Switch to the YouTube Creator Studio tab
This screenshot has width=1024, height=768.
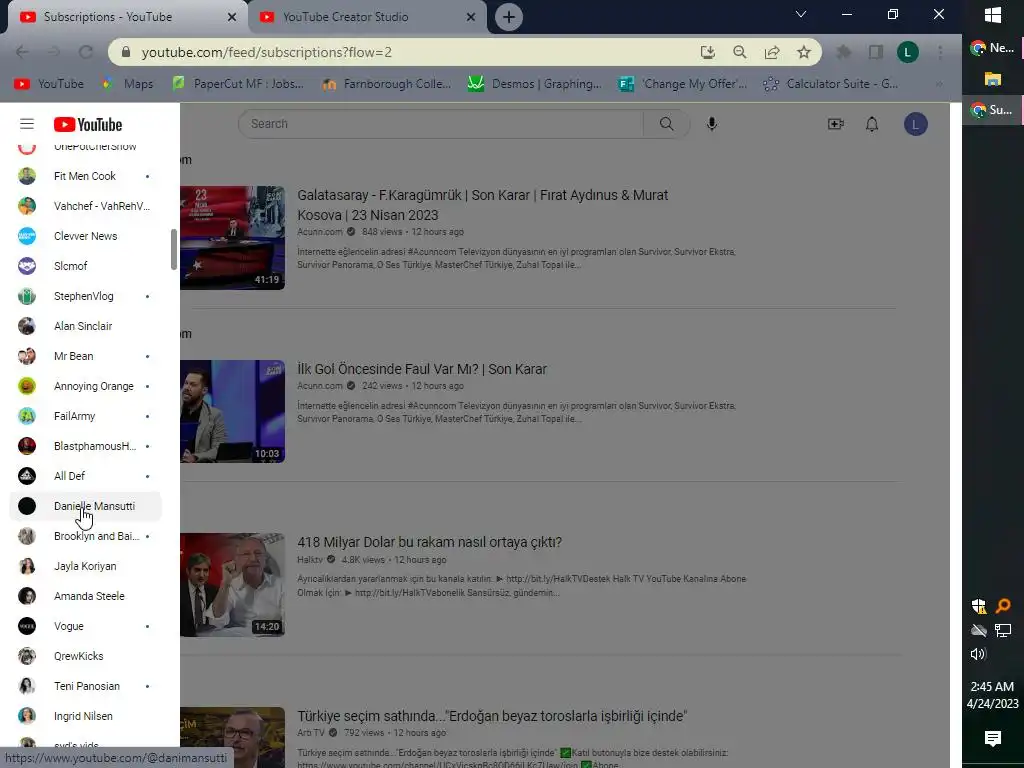[366, 17]
